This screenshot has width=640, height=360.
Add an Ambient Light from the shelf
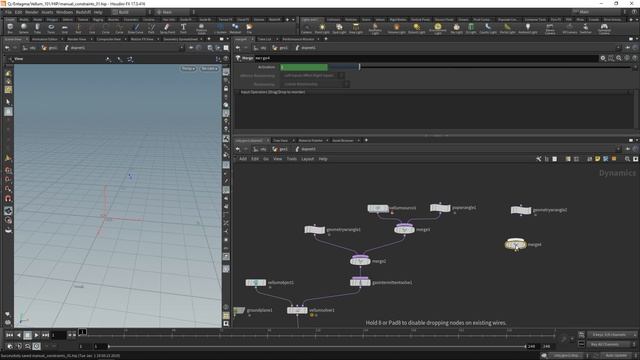click(x=527, y=28)
